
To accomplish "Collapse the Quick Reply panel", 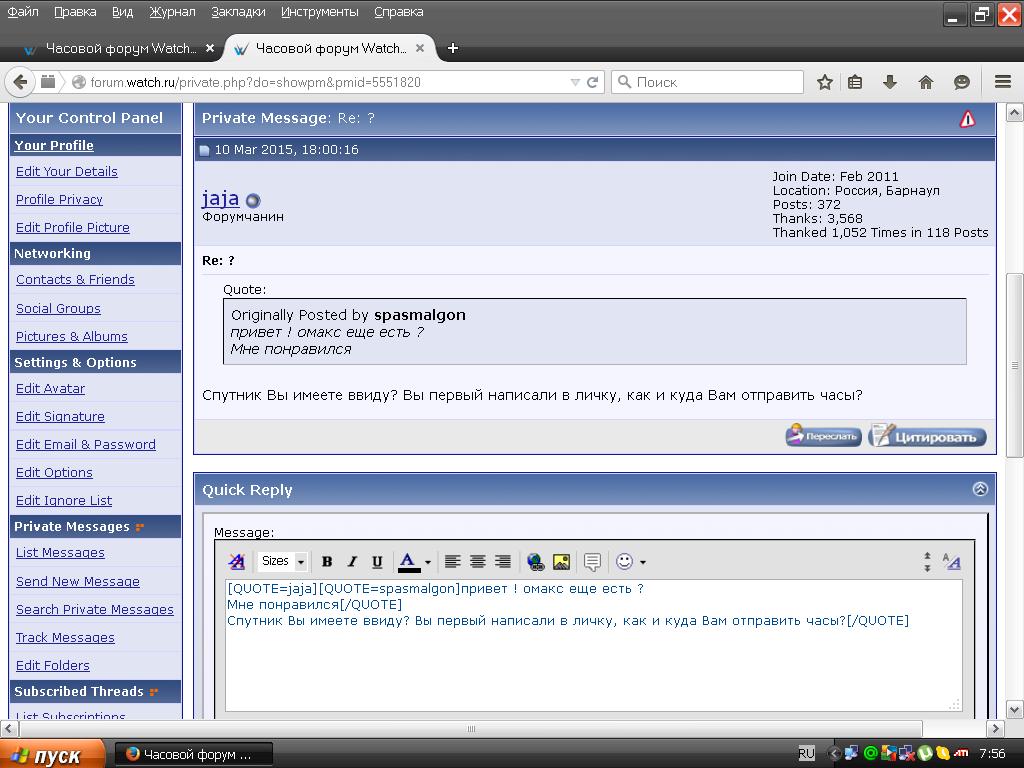I will tap(979, 489).
